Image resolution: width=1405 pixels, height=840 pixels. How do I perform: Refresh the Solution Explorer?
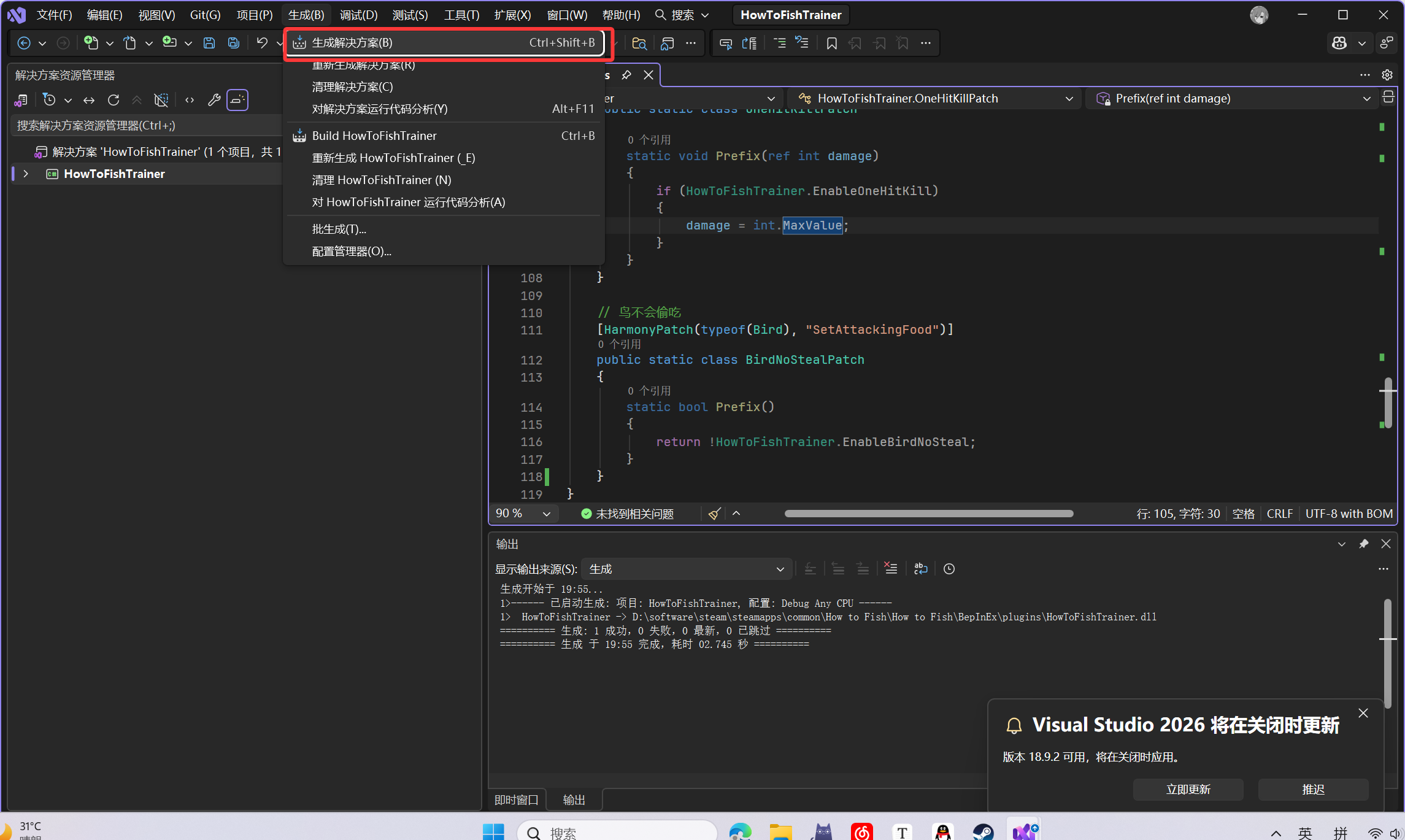(x=114, y=100)
